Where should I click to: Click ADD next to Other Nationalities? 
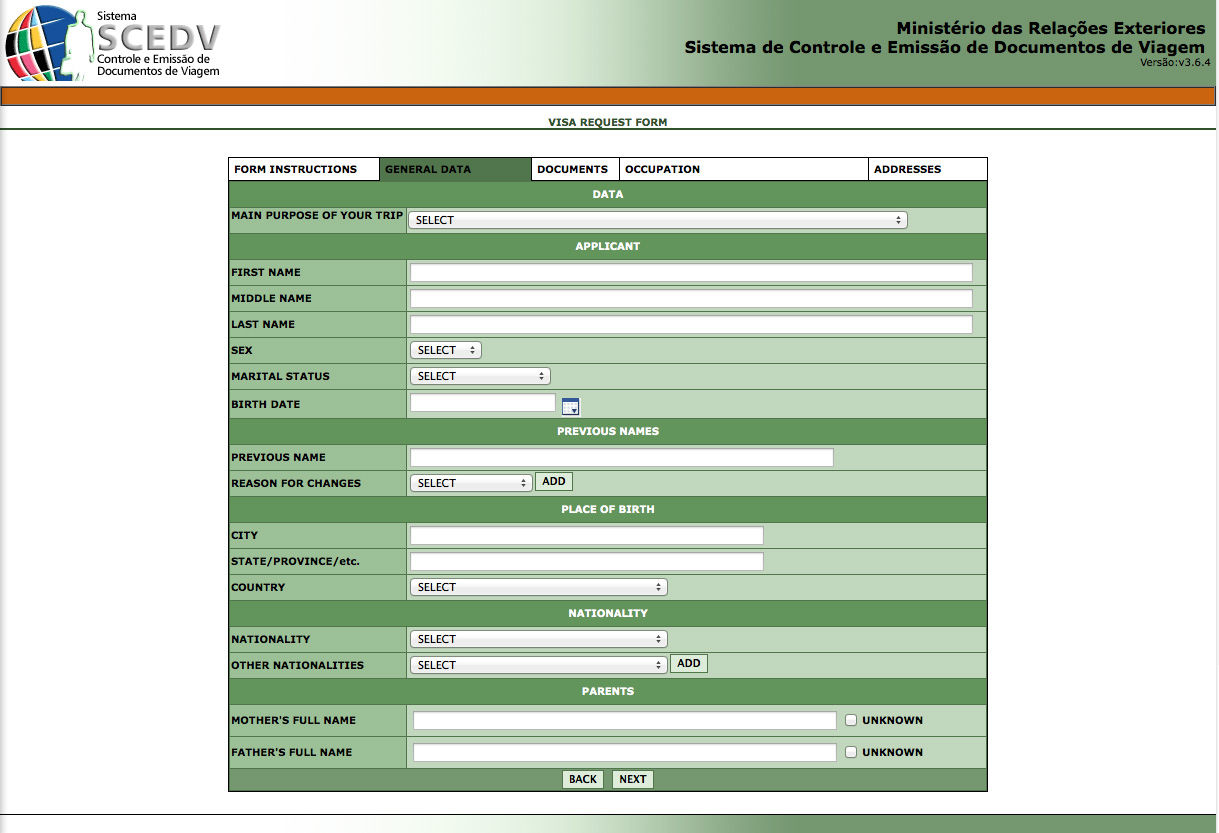[x=689, y=663]
